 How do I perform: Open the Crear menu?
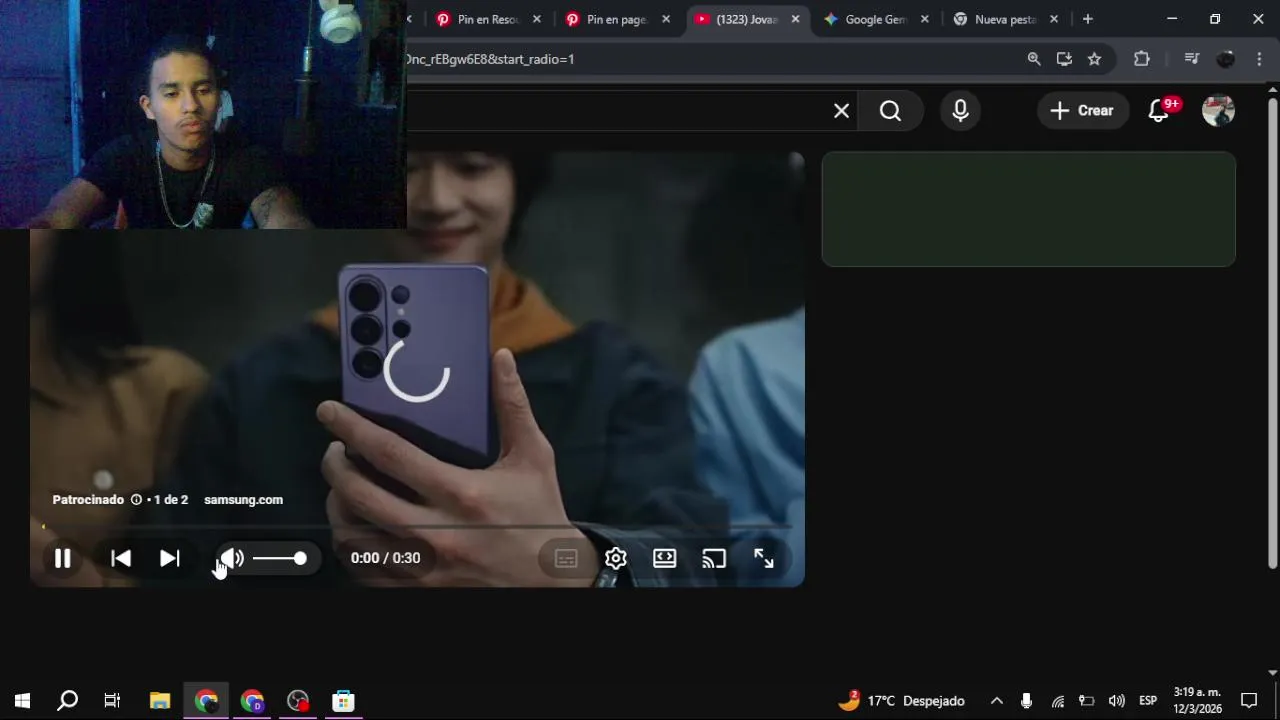[x=1082, y=111]
